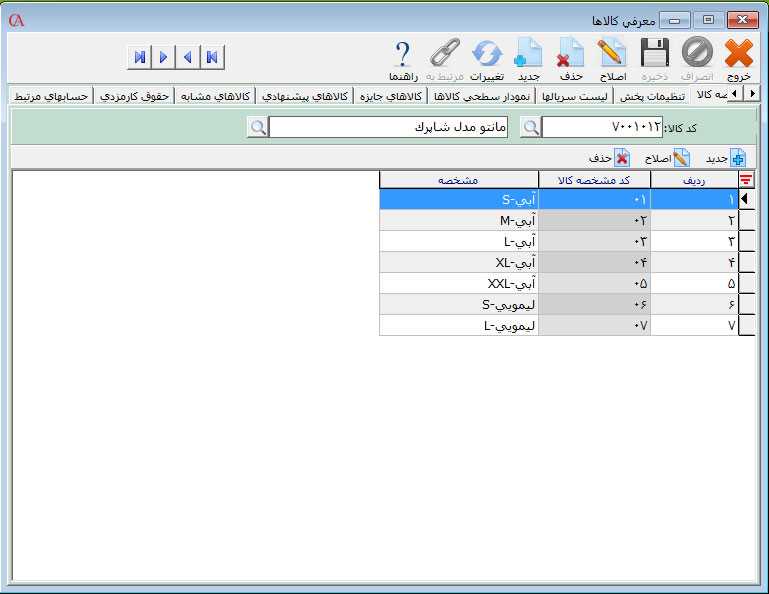Click حذف button above the specifications grid
The height and width of the screenshot is (594, 769).
tap(609, 158)
